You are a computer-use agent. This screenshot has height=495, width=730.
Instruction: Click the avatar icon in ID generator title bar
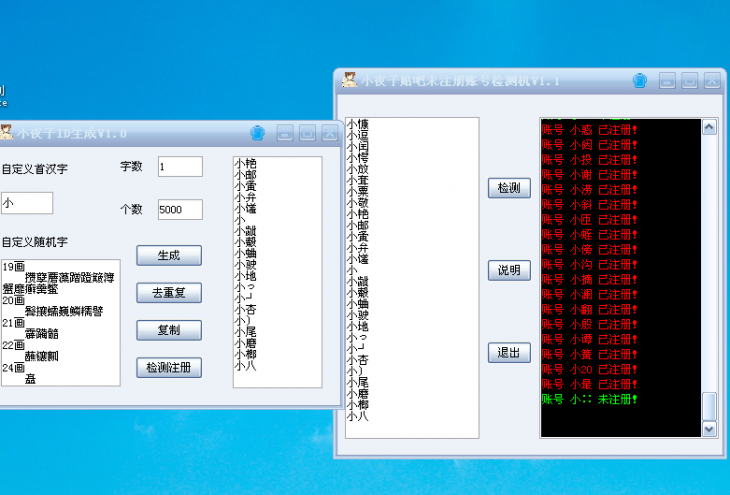coord(5,132)
